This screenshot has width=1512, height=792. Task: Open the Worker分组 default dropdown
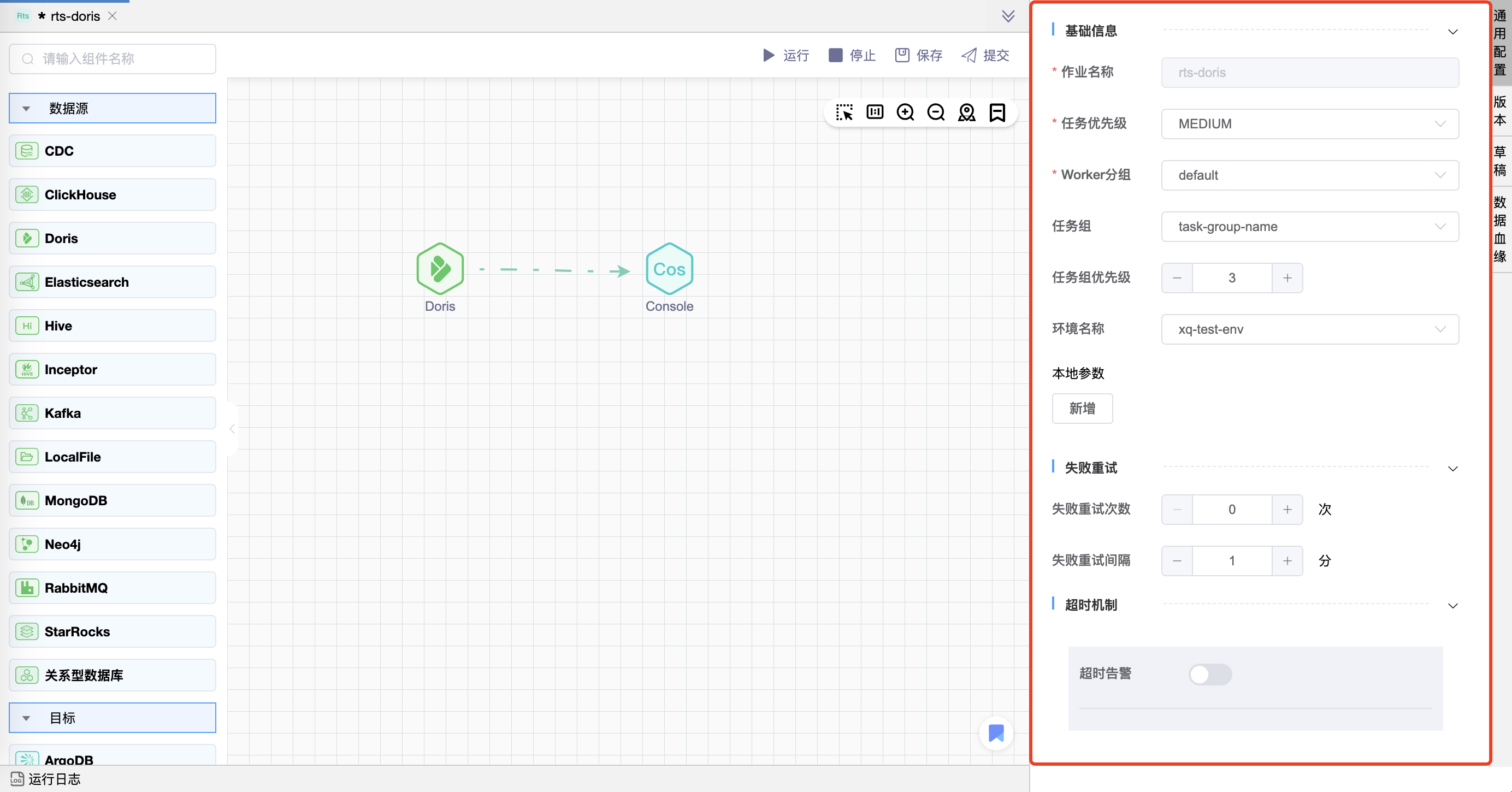point(1309,175)
